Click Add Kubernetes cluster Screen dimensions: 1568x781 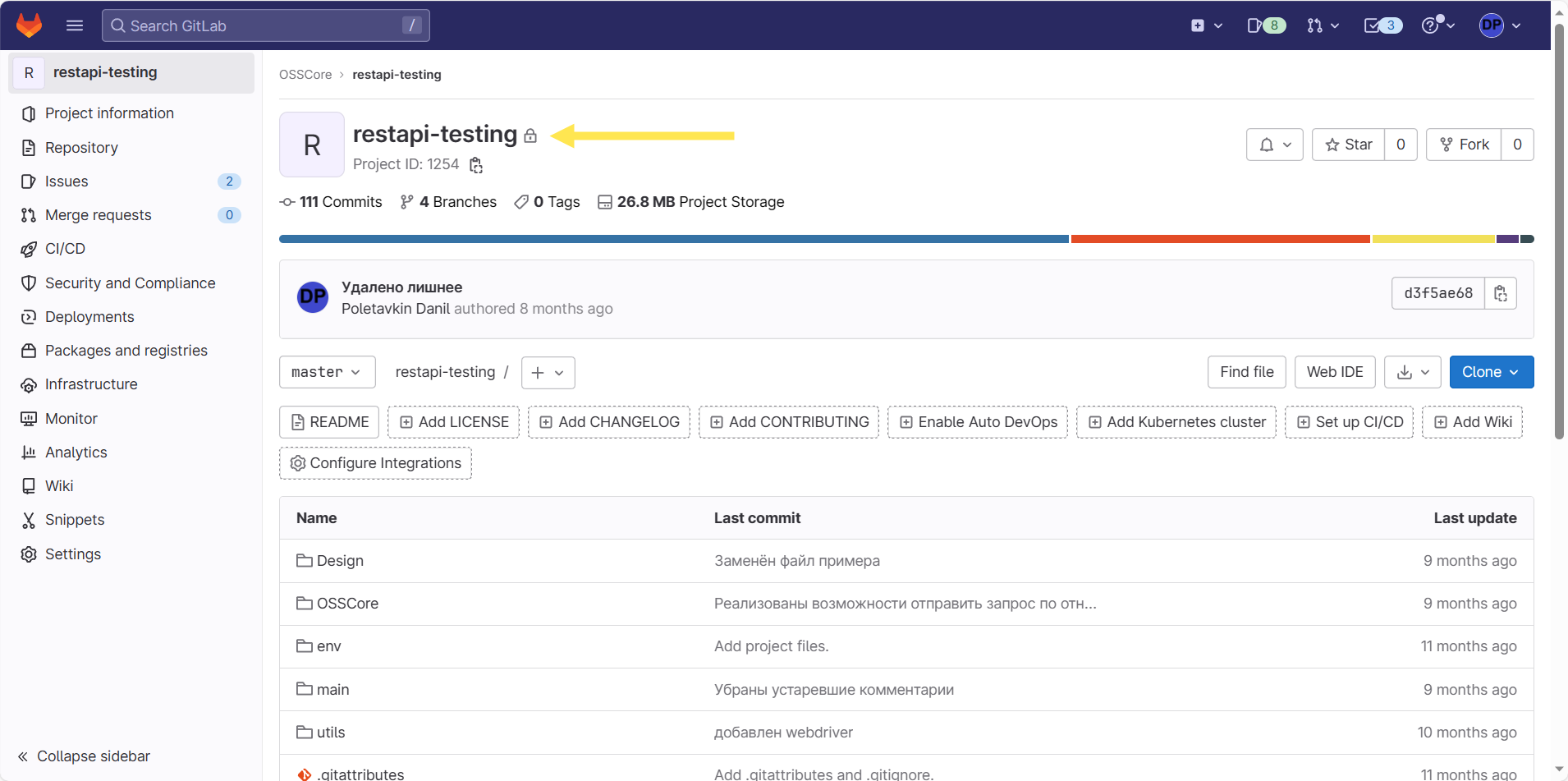(x=1176, y=422)
